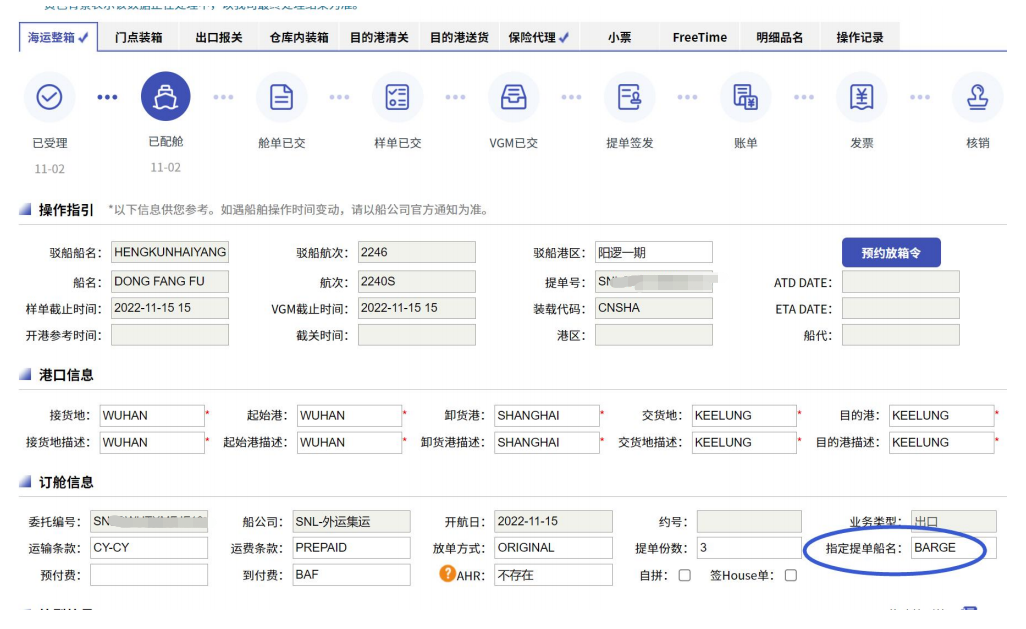This screenshot has width=1026, height=629.
Task: Click the 起始港 field WUHAN
Action: (x=349, y=416)
